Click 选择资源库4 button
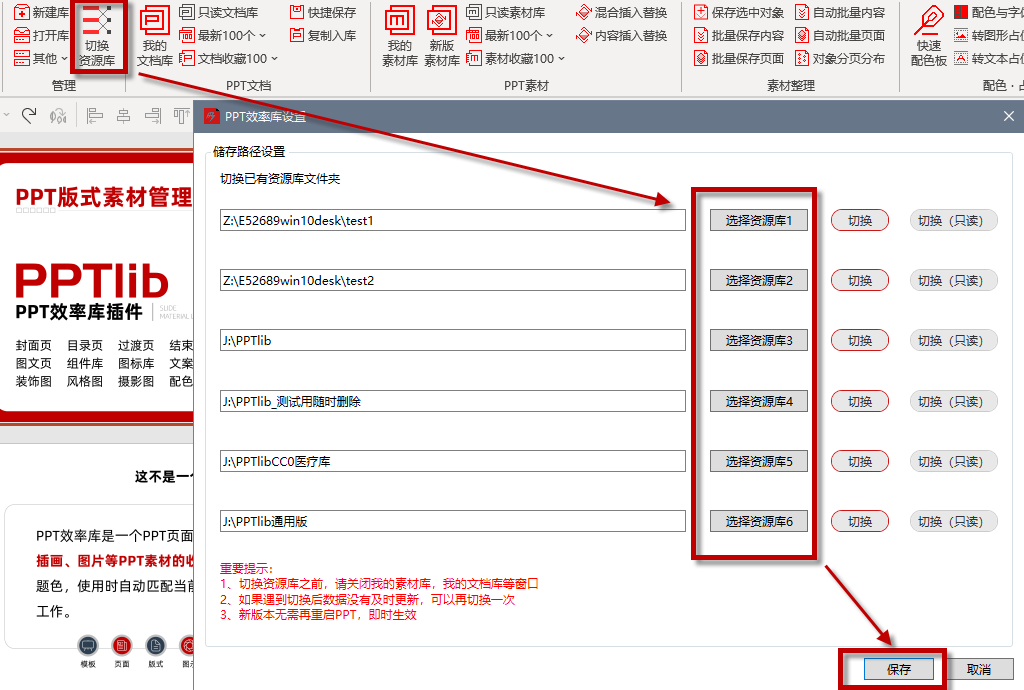The height and width of the screenshot is (690, 1024). click(759, 401)
